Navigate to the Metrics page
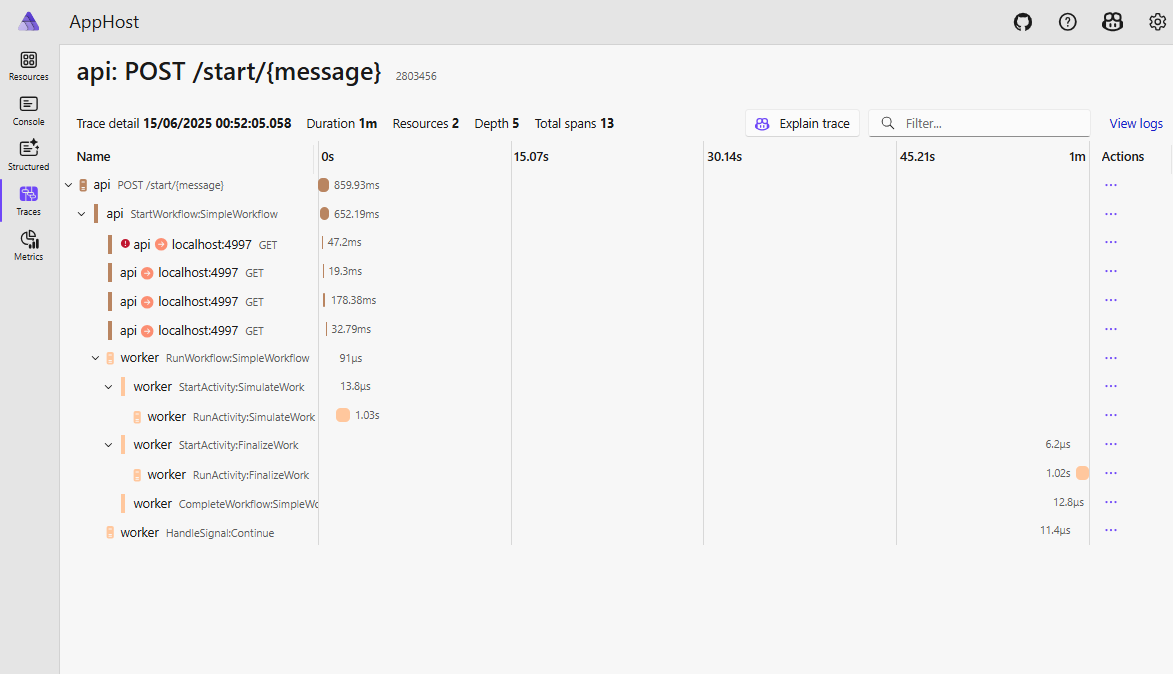Screen dimensions: 1173x674 tap(29, 245)
